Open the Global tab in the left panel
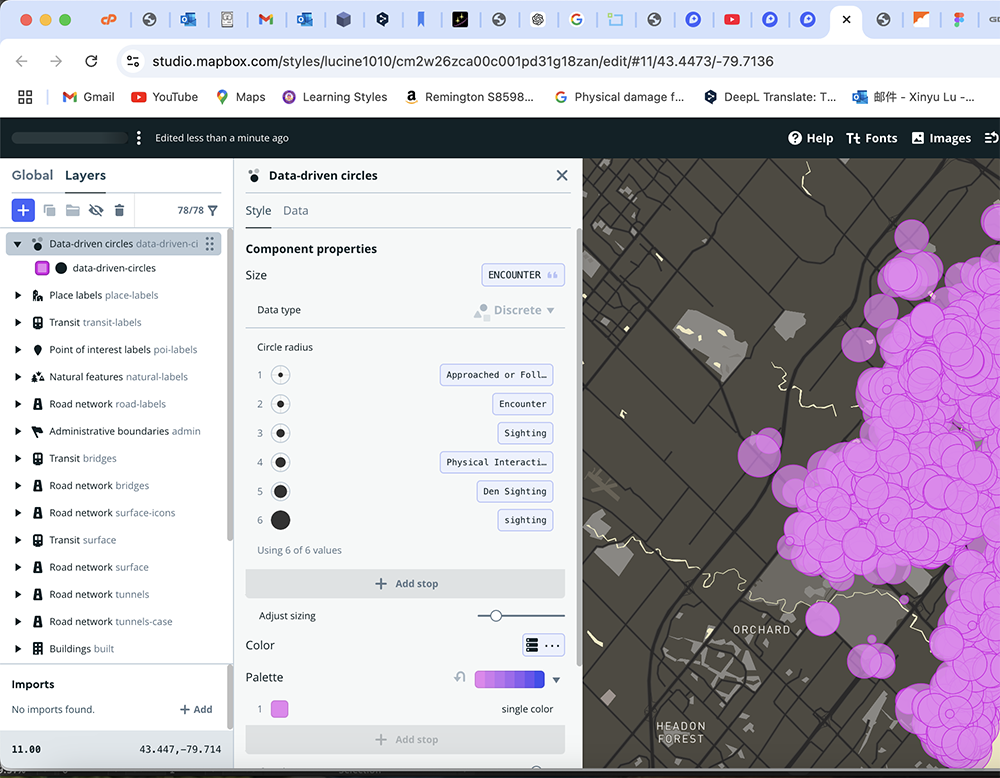 tap(32, 175)
